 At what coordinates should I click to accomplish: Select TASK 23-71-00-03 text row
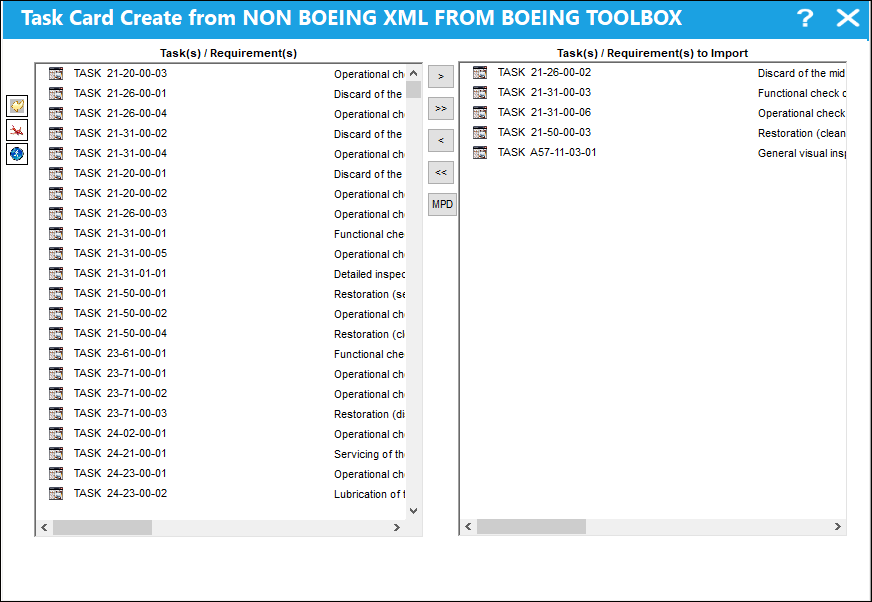pyautogui.click(x=120, y=413)
